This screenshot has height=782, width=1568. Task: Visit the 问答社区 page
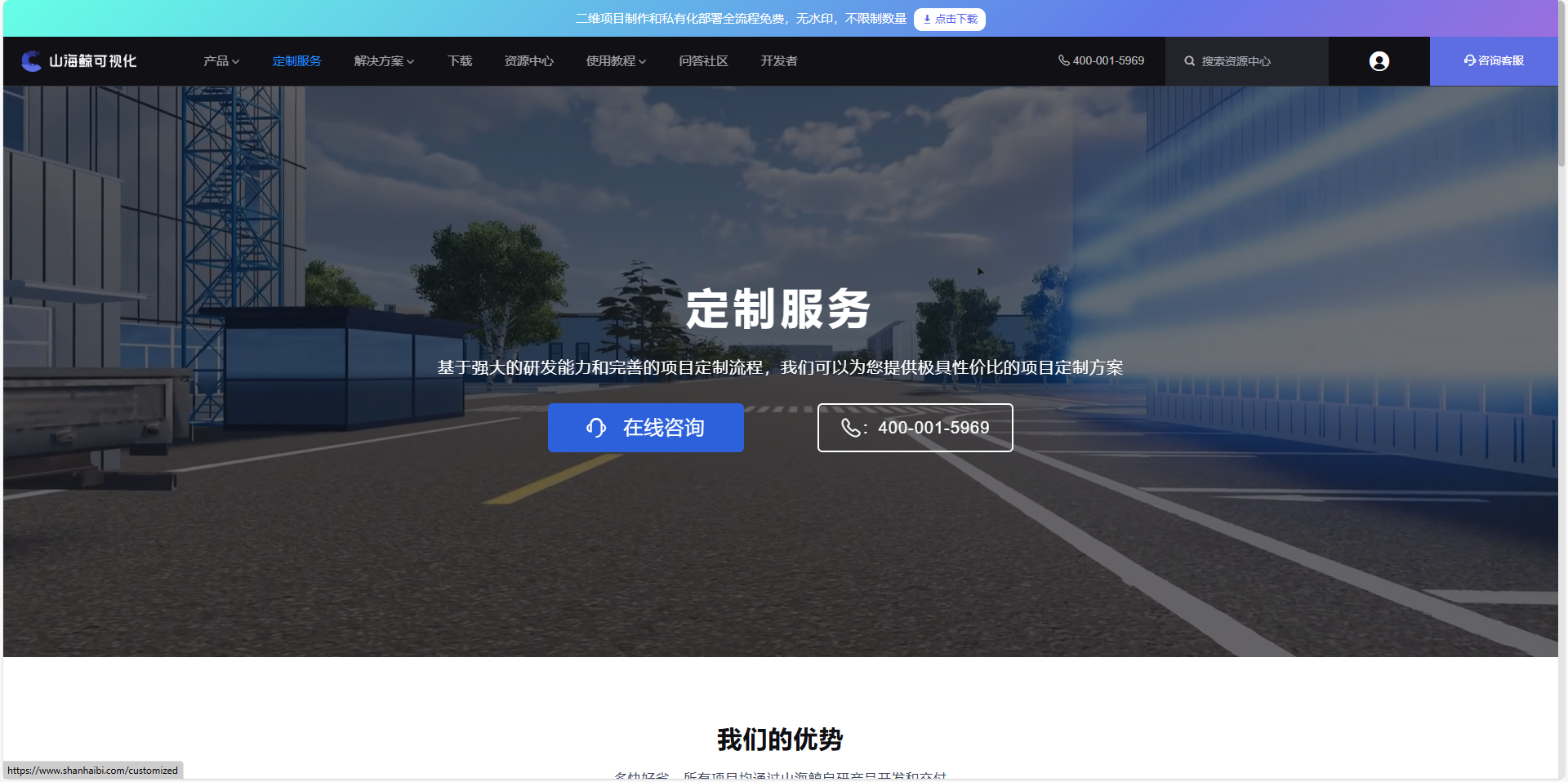pyautogui.click(x=703, y=61)
